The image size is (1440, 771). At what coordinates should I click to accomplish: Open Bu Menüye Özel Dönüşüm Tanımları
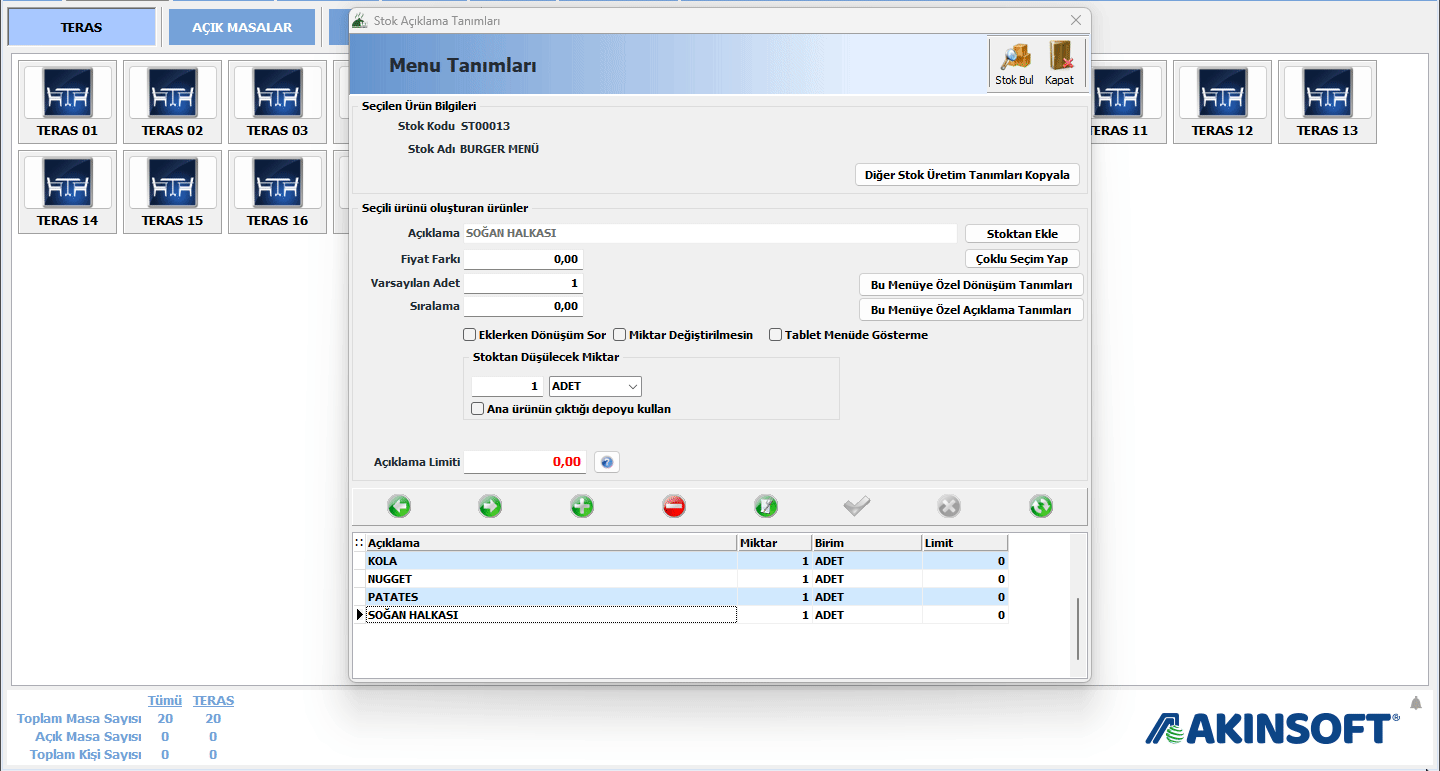[x=971, y=285]
